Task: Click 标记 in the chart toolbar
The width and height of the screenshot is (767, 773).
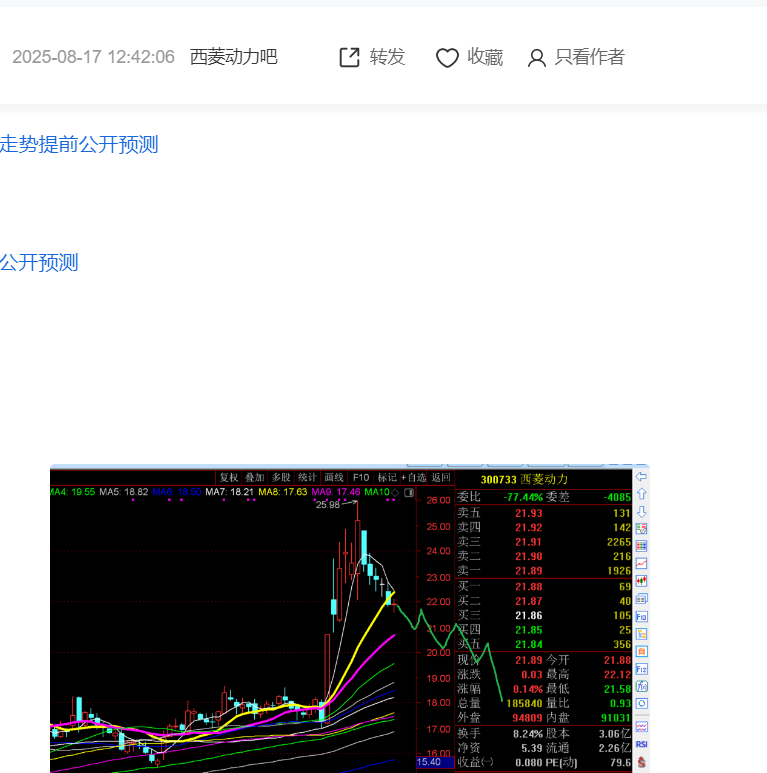Action: (387, 477)
